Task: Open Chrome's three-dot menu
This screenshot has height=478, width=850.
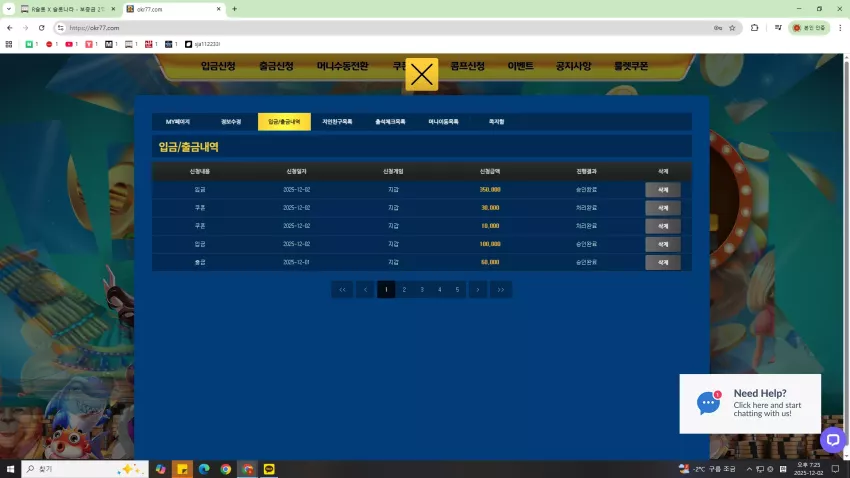Action: coord(840,28)
